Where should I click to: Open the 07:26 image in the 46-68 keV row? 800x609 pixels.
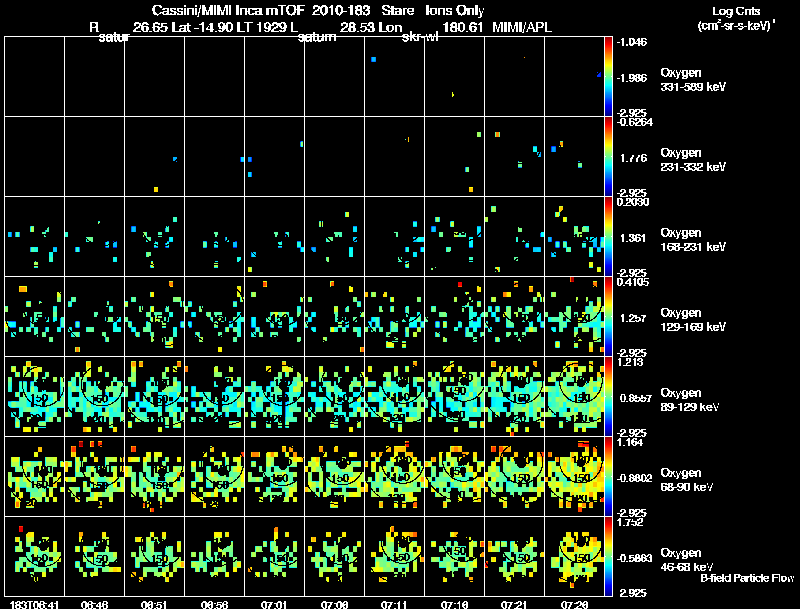click(575, 556)
